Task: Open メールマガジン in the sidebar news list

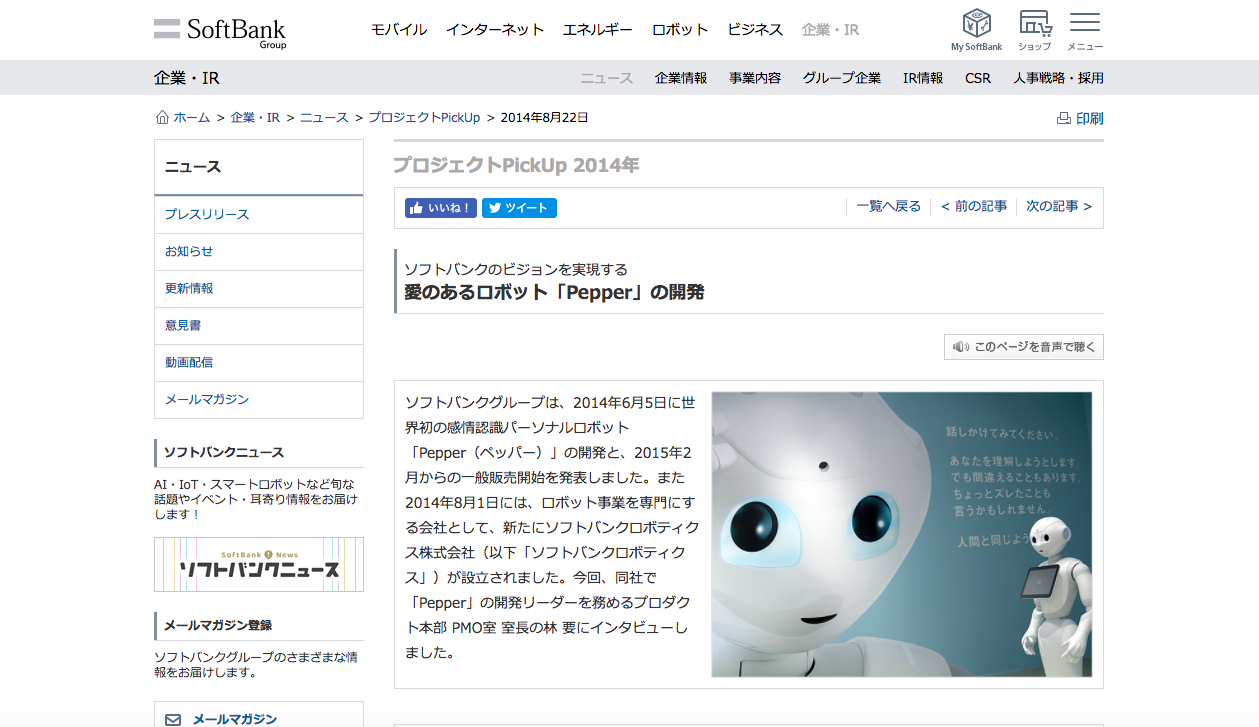Action: pos(259,399)
